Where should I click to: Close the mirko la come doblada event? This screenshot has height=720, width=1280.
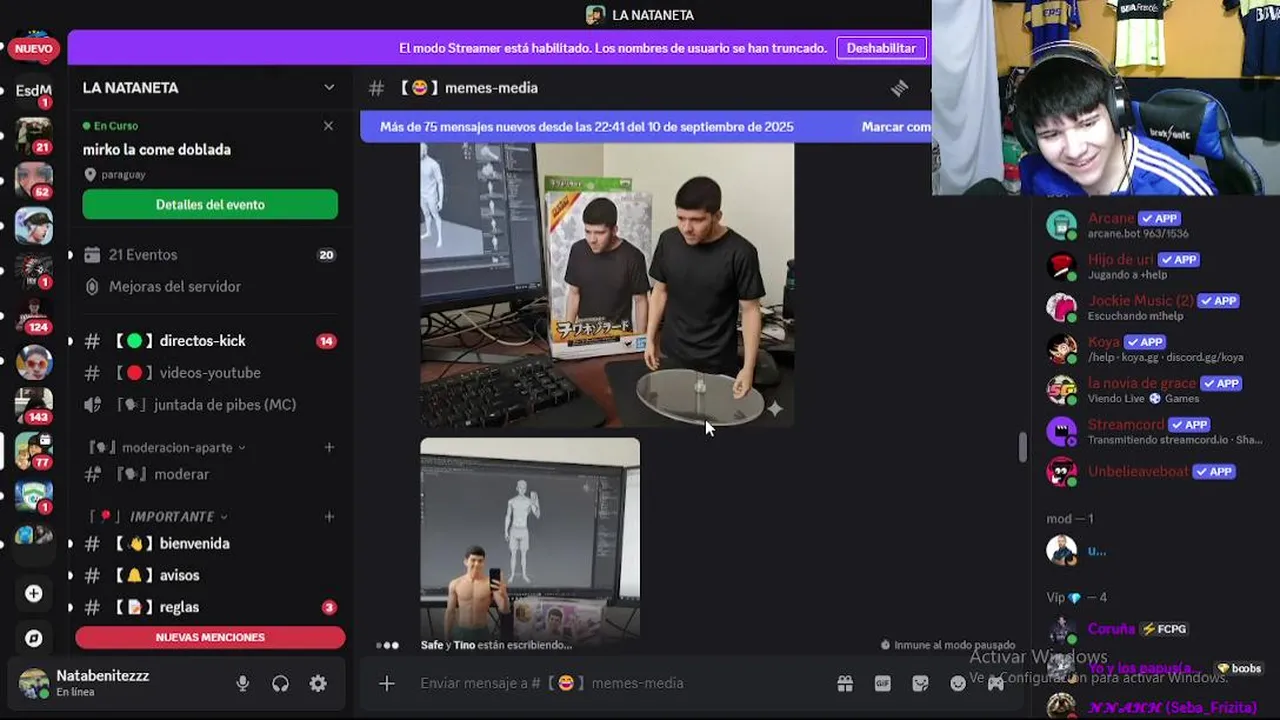click(328, 126)
